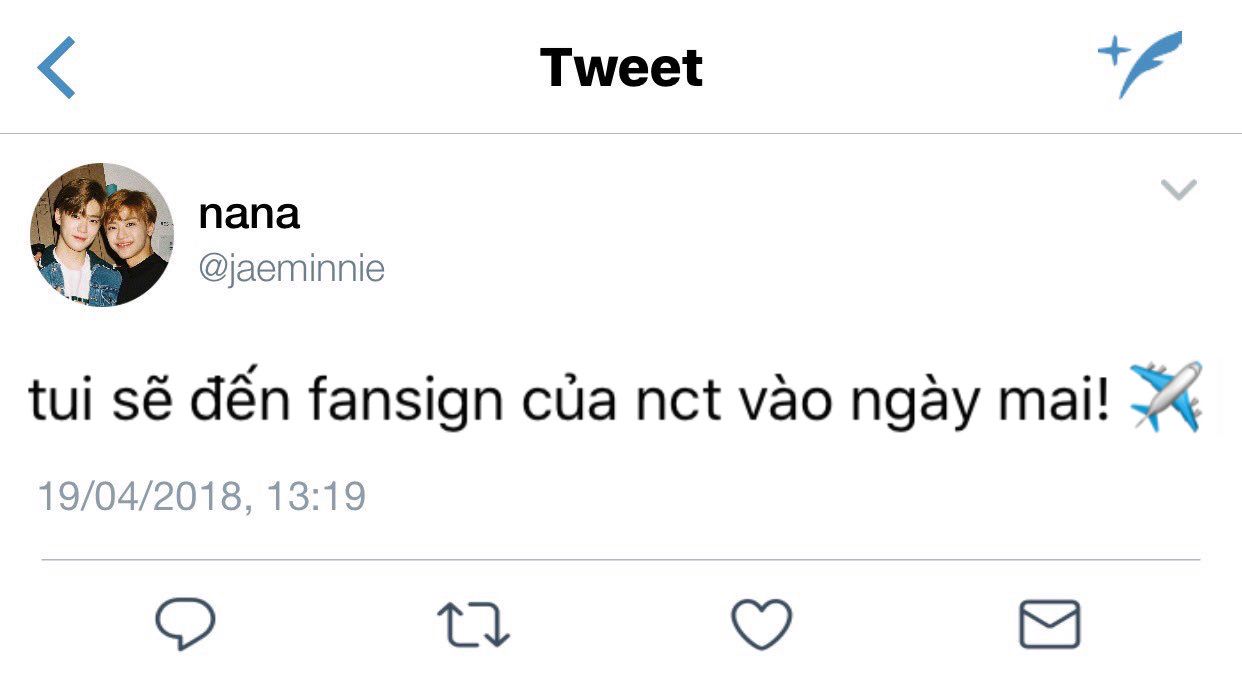Tap the airplane emoji in tweet
The height and width of the screenshot is (681, 1242).
click(1164, 398)
